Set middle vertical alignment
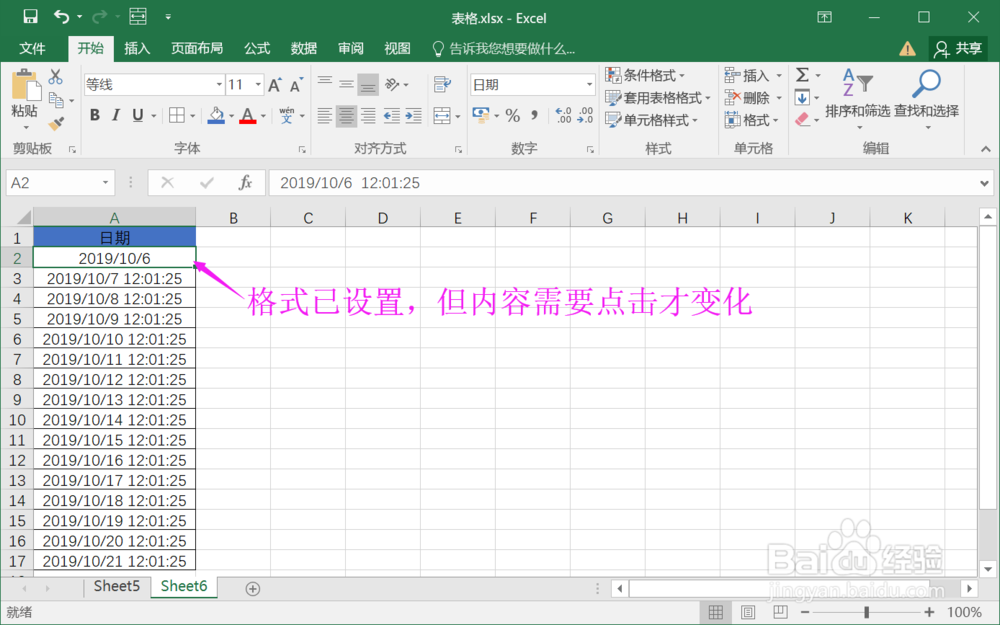Screen dimensions: 1000x625 click(346, 84)
